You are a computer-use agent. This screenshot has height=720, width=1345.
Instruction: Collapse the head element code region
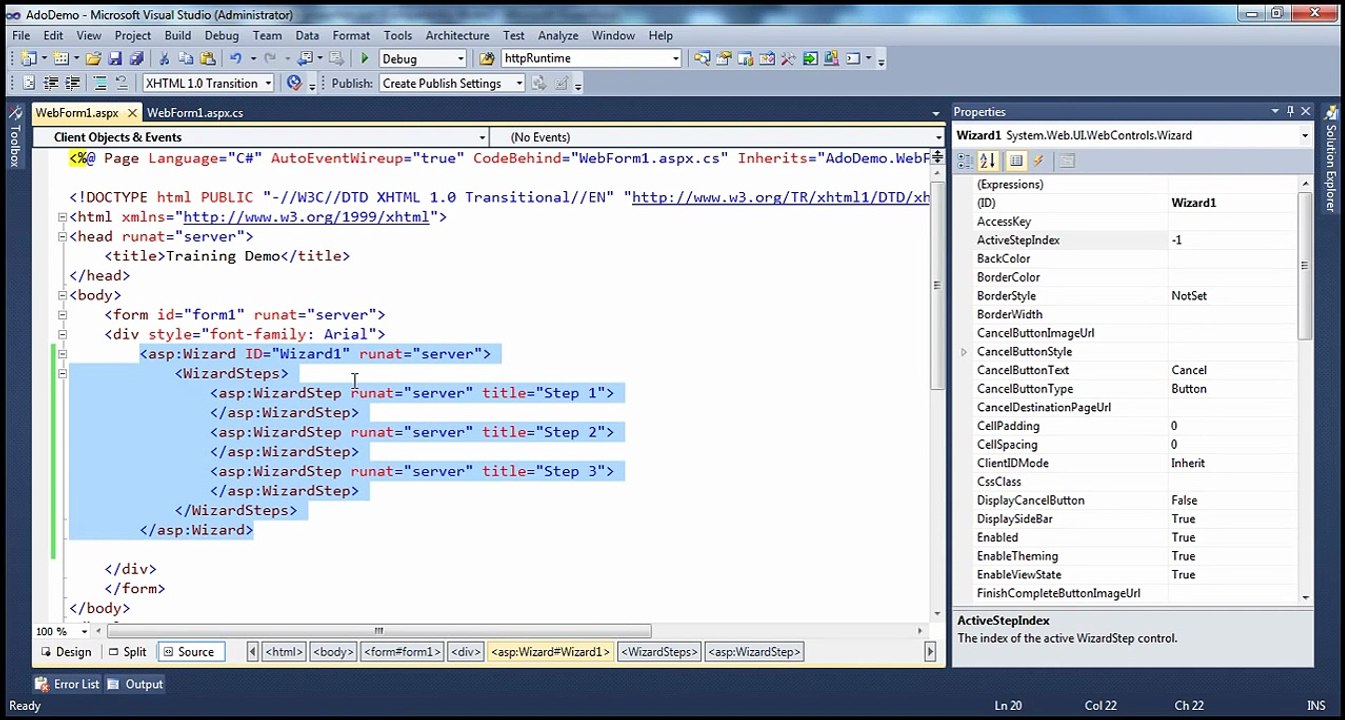pyautogui.click(x=62, y=237)
